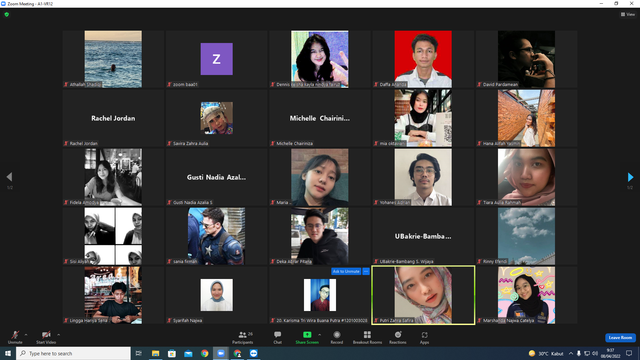640x360 pixels.
Task: Start recording with the Record button
Action: click(x=337, y=337)
